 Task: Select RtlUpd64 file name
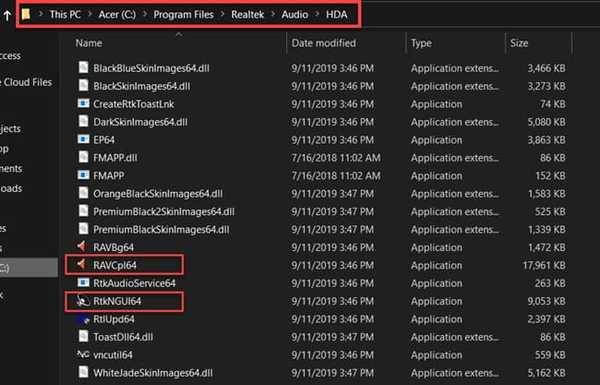point(114,319)
